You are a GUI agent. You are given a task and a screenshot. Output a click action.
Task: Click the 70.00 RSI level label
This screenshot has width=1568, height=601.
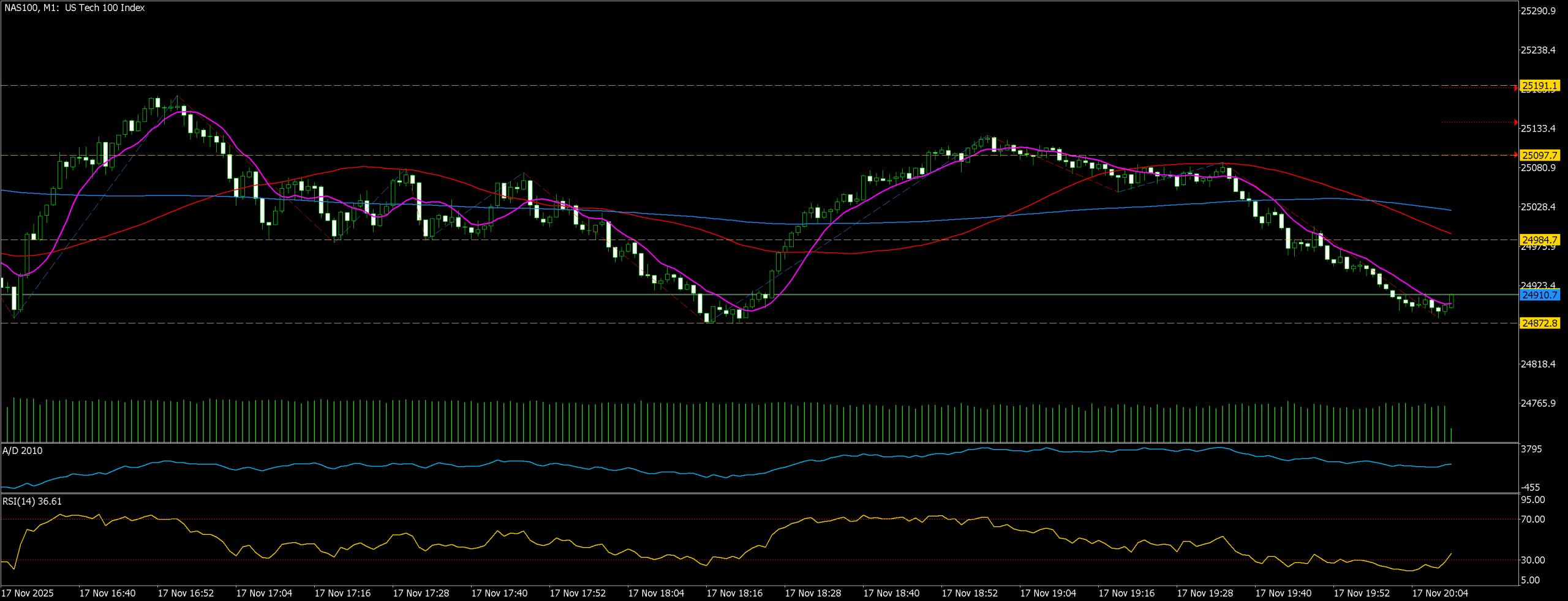point(1532,520)
